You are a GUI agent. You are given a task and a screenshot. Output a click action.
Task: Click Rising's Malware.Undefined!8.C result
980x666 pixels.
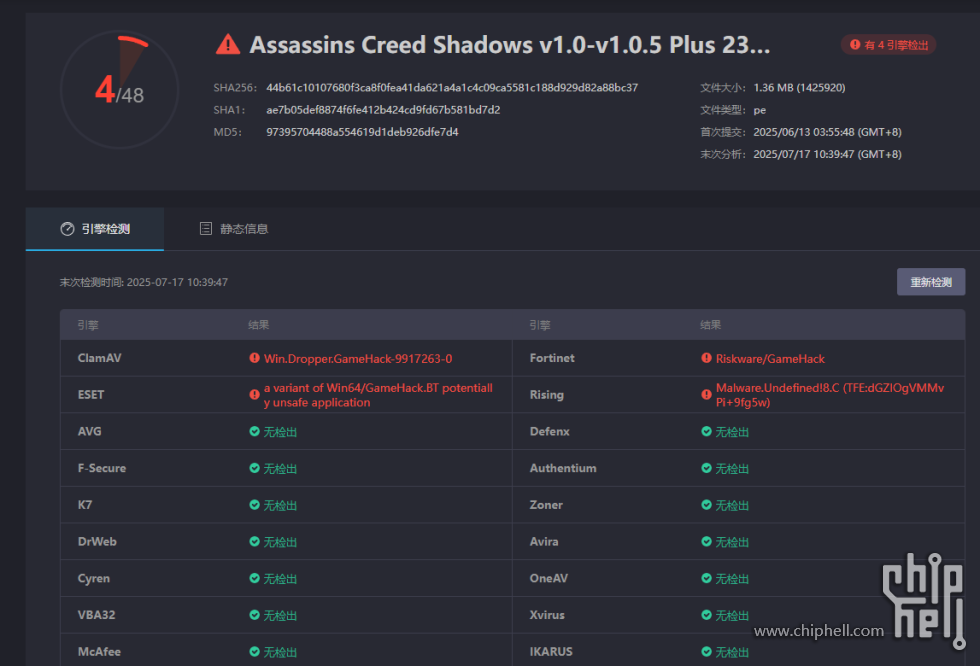click(830, 395)
